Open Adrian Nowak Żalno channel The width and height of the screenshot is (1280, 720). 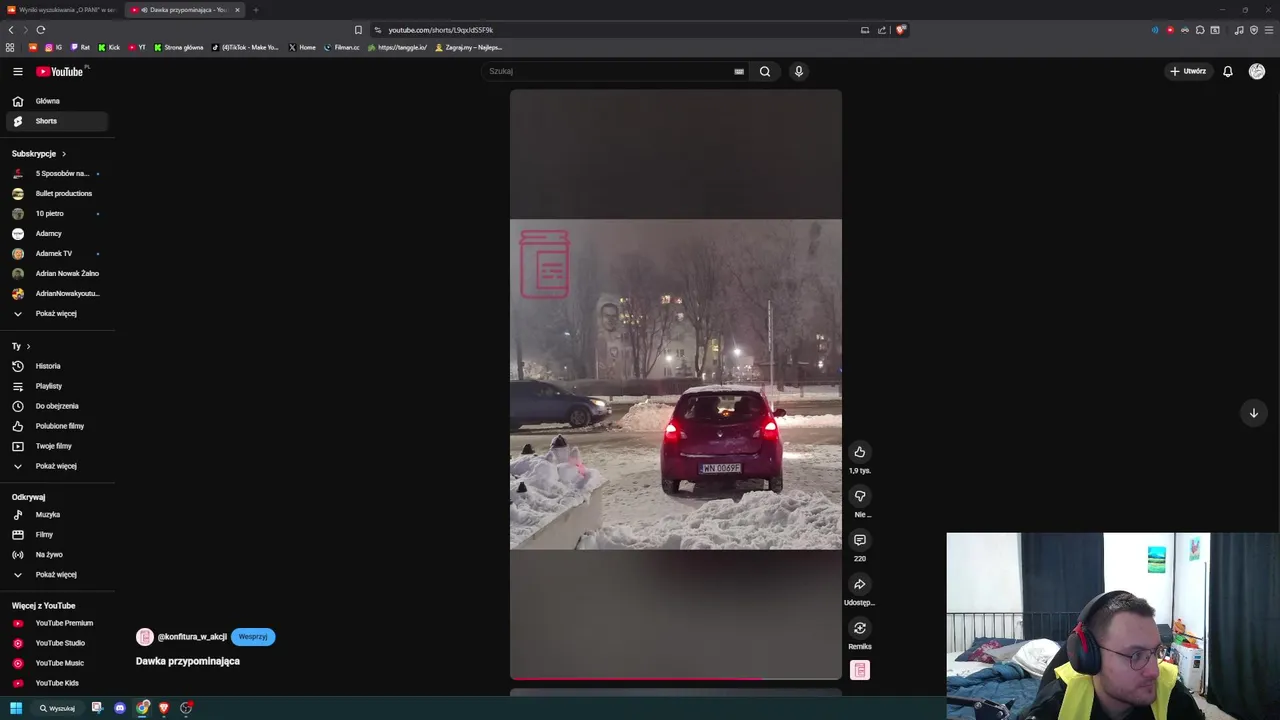click(57, 273)
